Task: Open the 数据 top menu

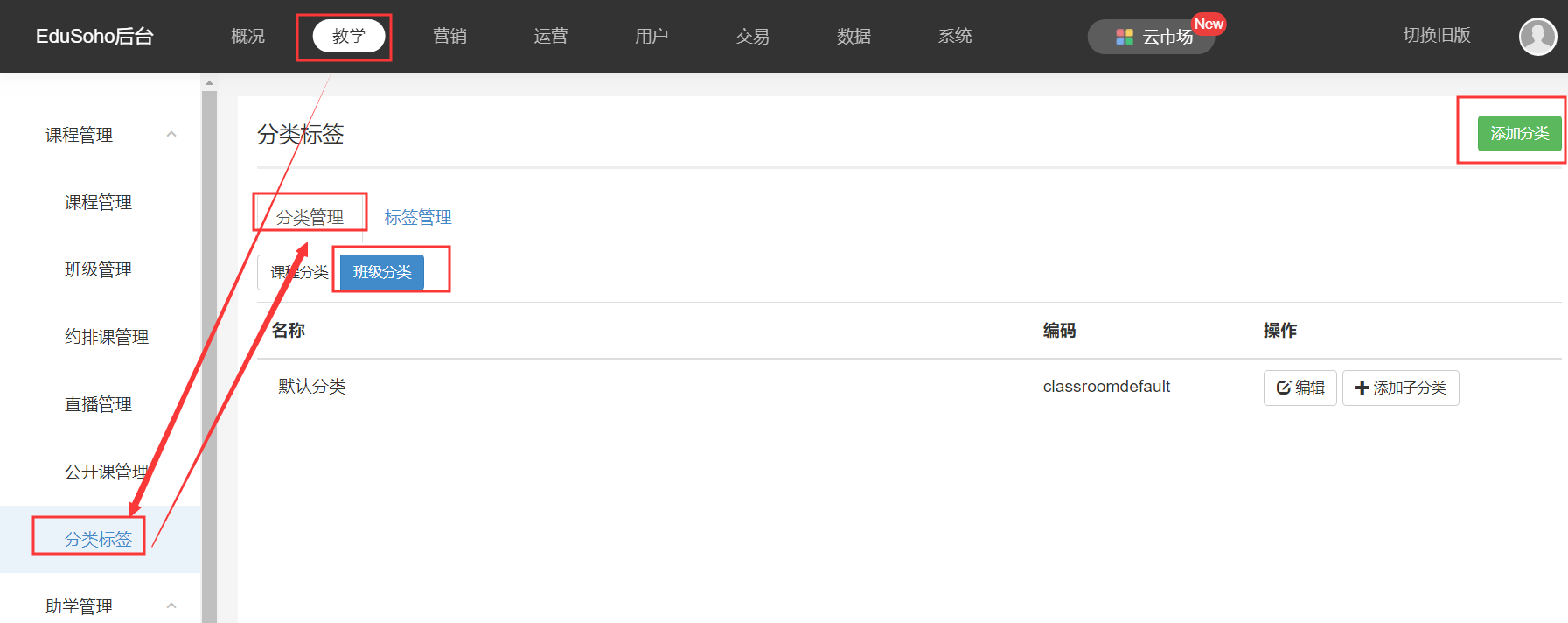Action: click(854, 36)
